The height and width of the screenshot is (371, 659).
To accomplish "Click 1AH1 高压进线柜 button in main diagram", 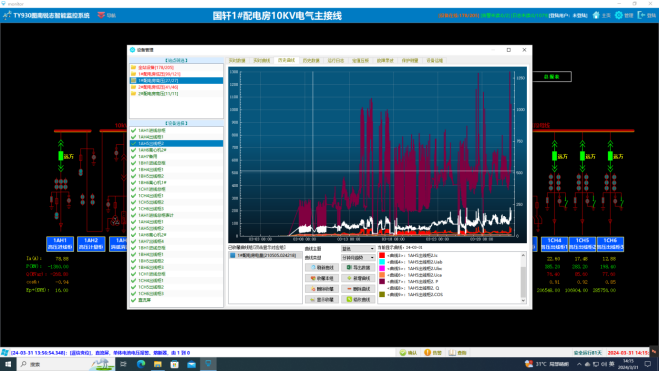I will coord(60,244).
